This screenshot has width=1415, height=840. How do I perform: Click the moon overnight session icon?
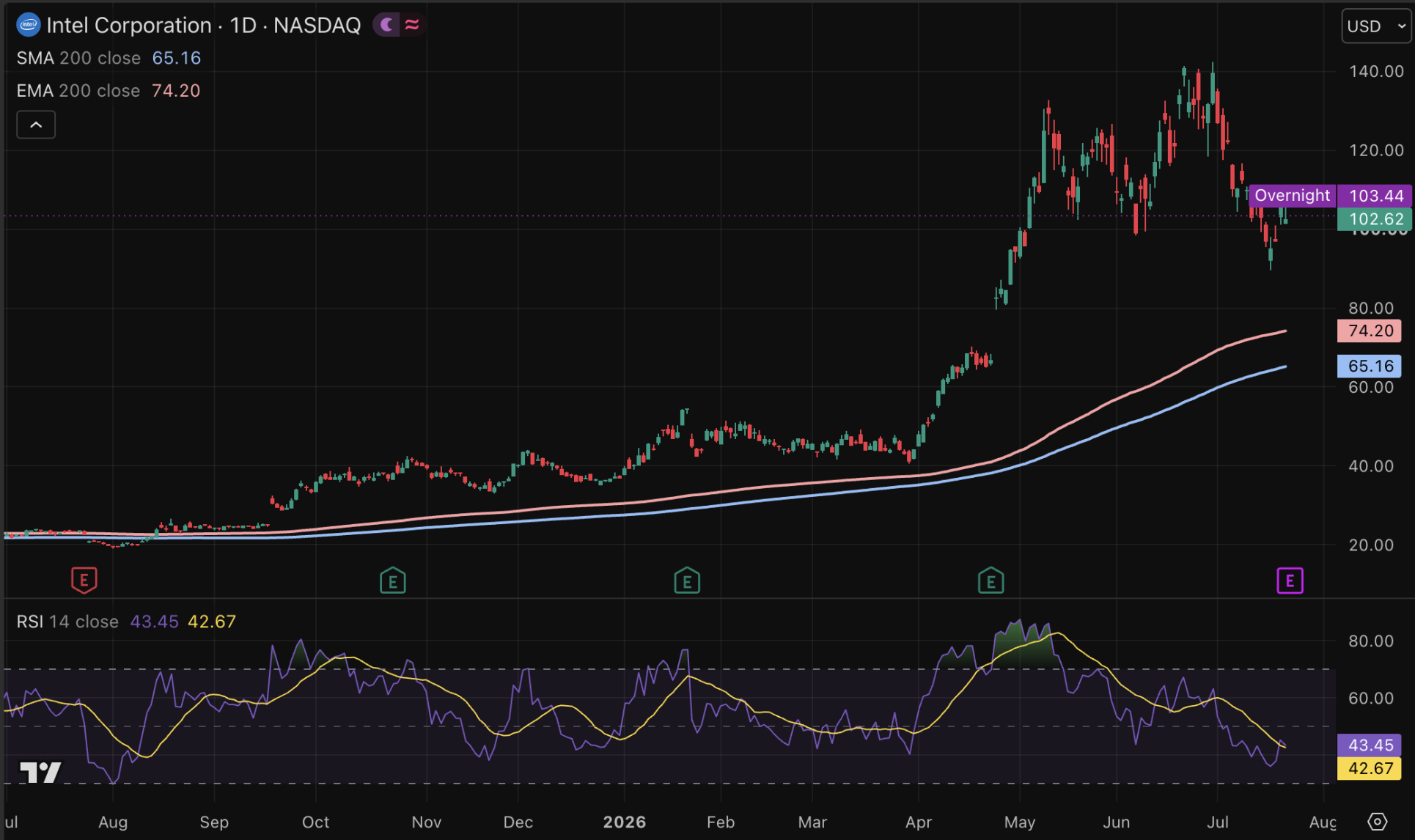(386, 25)
